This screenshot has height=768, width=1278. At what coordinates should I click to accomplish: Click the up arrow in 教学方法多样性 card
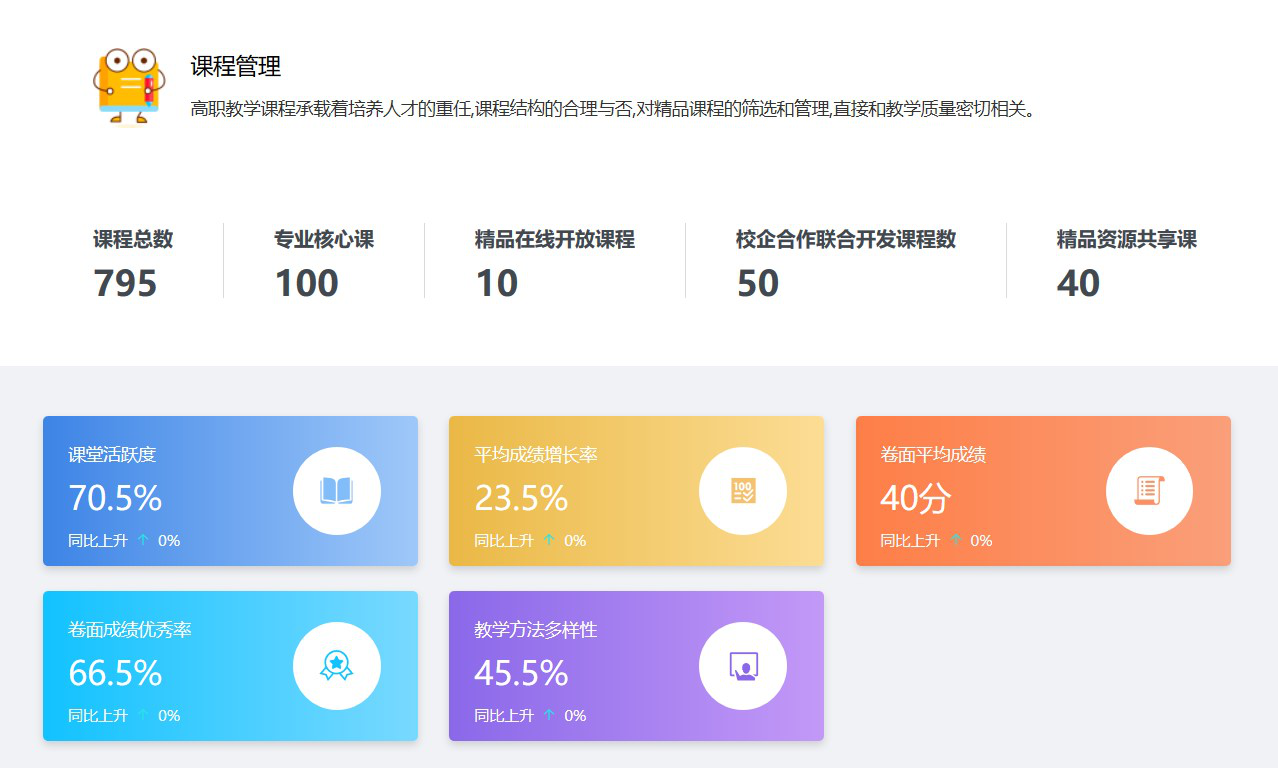tap(549, 715)
